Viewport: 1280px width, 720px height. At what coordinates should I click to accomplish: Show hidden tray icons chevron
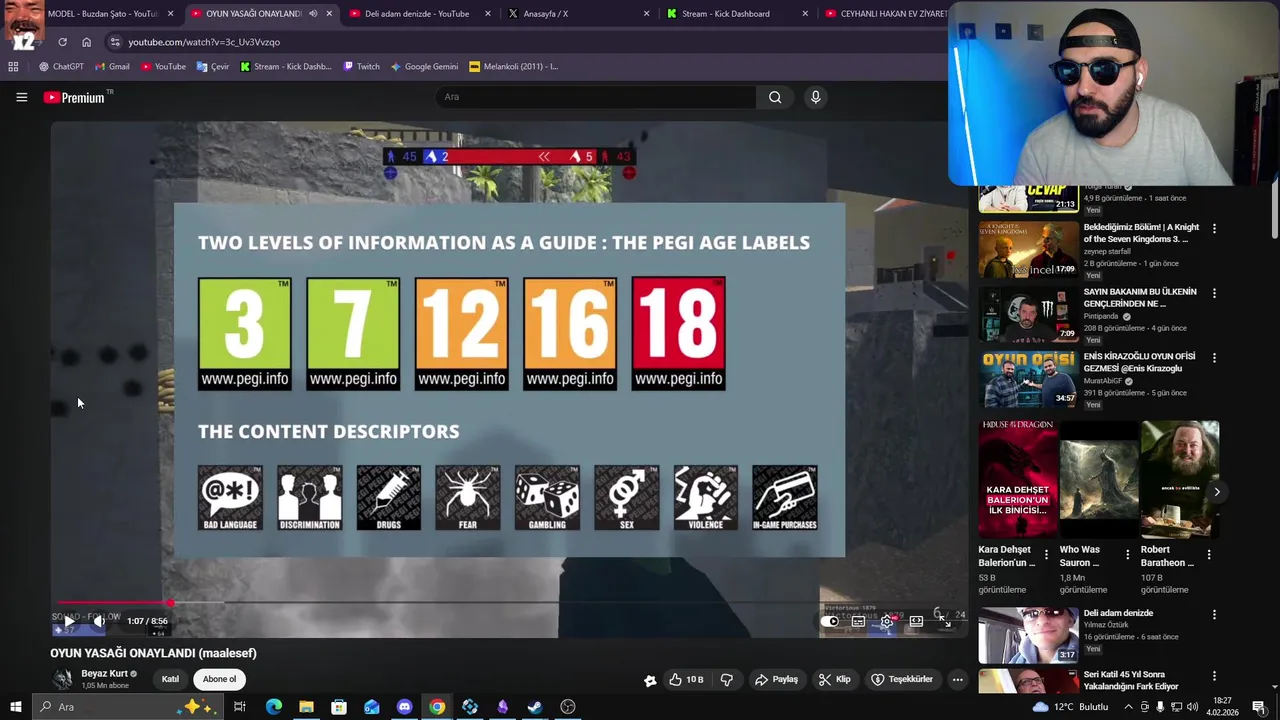click(1129, 707)
